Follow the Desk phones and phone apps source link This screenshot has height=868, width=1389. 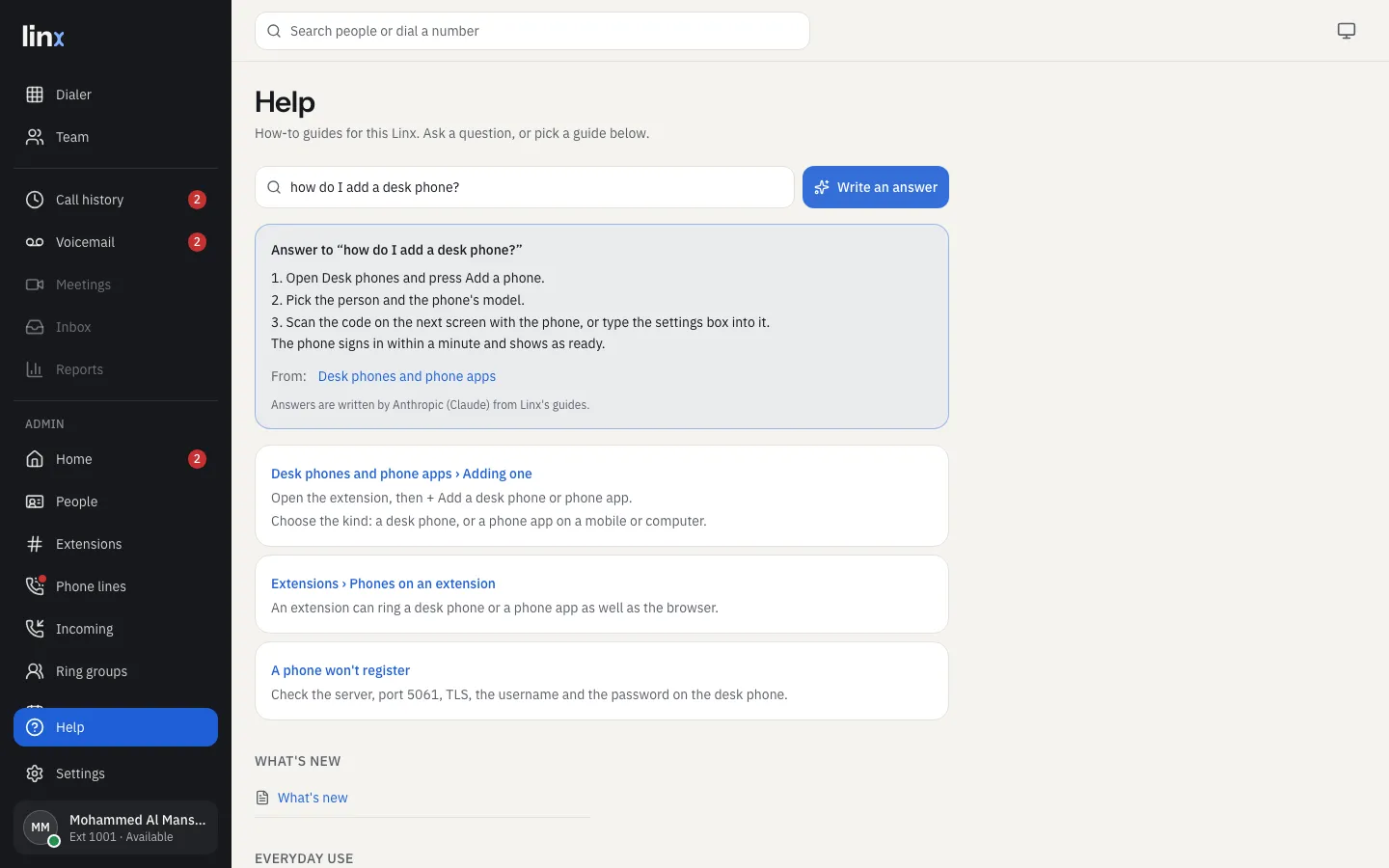point(407,376)
